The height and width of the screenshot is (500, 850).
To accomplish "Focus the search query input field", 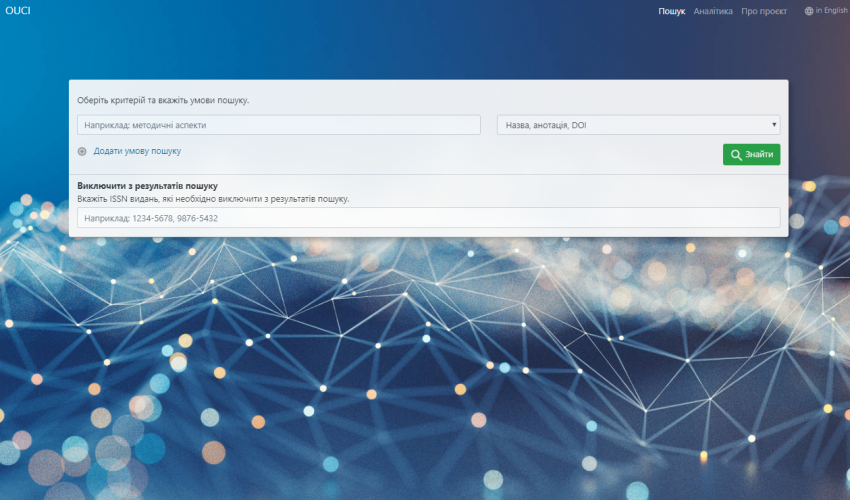I will pyautogui.click(x=279, y=125).
